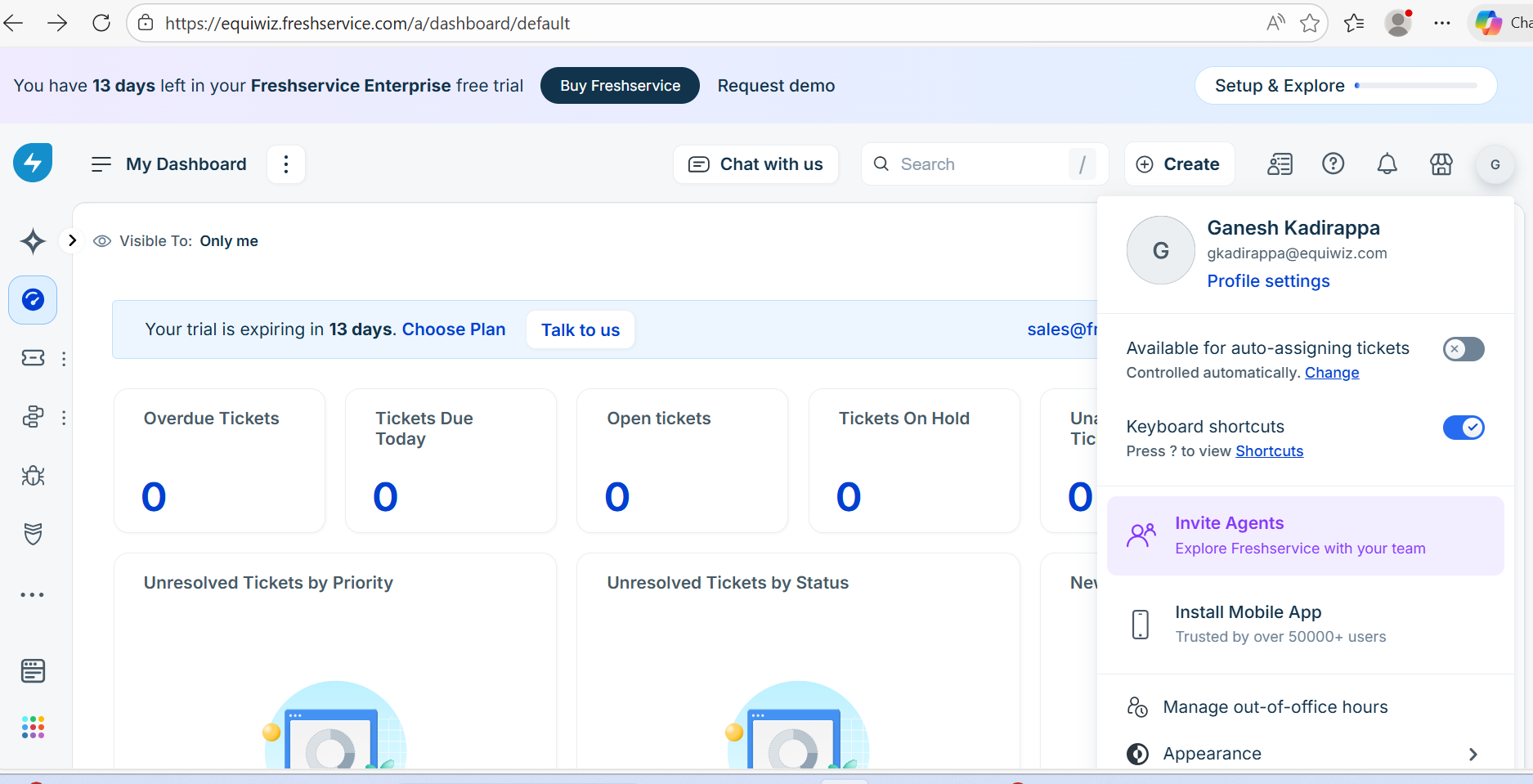
Task: Open the Tickets icon in sidebar
Action: (x=33, y=358)
